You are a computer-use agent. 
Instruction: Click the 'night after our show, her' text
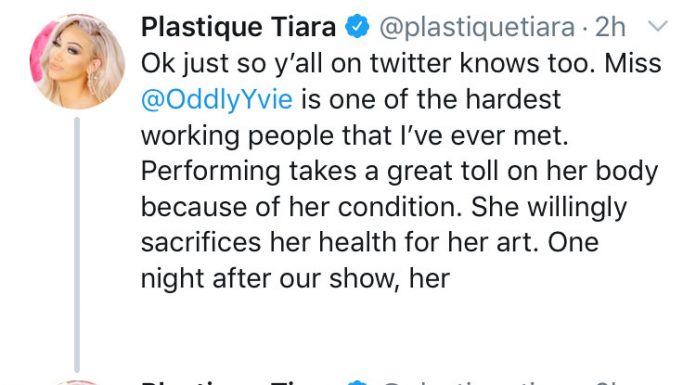point(296,279)
